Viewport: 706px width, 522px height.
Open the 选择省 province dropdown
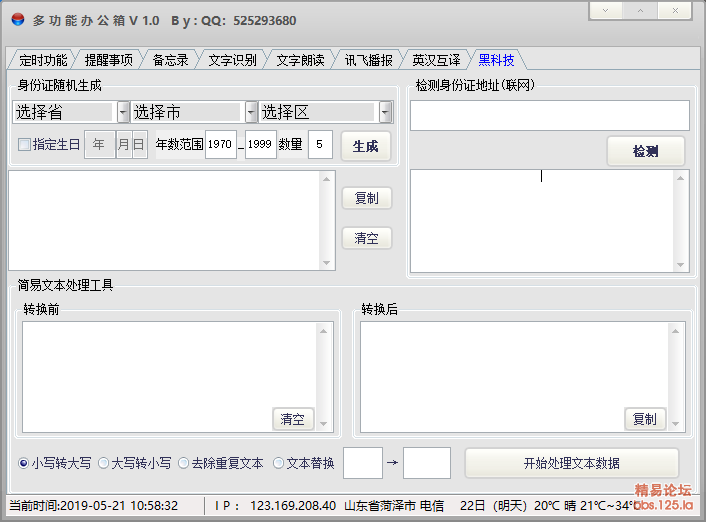click(x=123, y=112)
